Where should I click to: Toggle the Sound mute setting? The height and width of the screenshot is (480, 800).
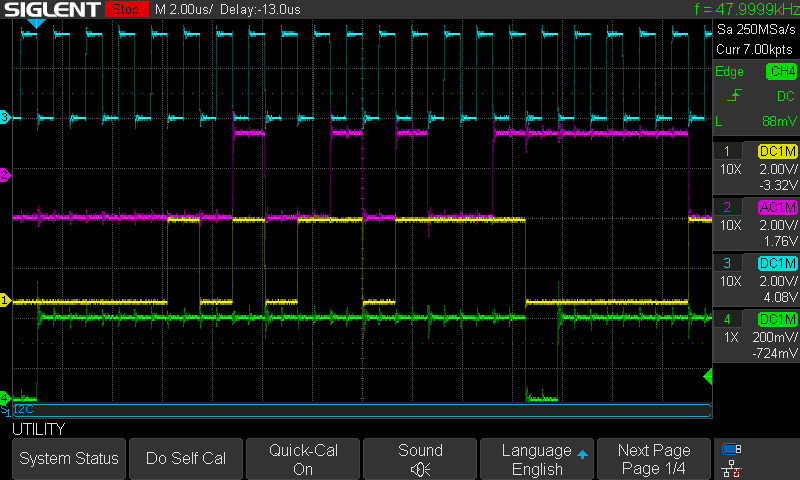pos(420,459)
